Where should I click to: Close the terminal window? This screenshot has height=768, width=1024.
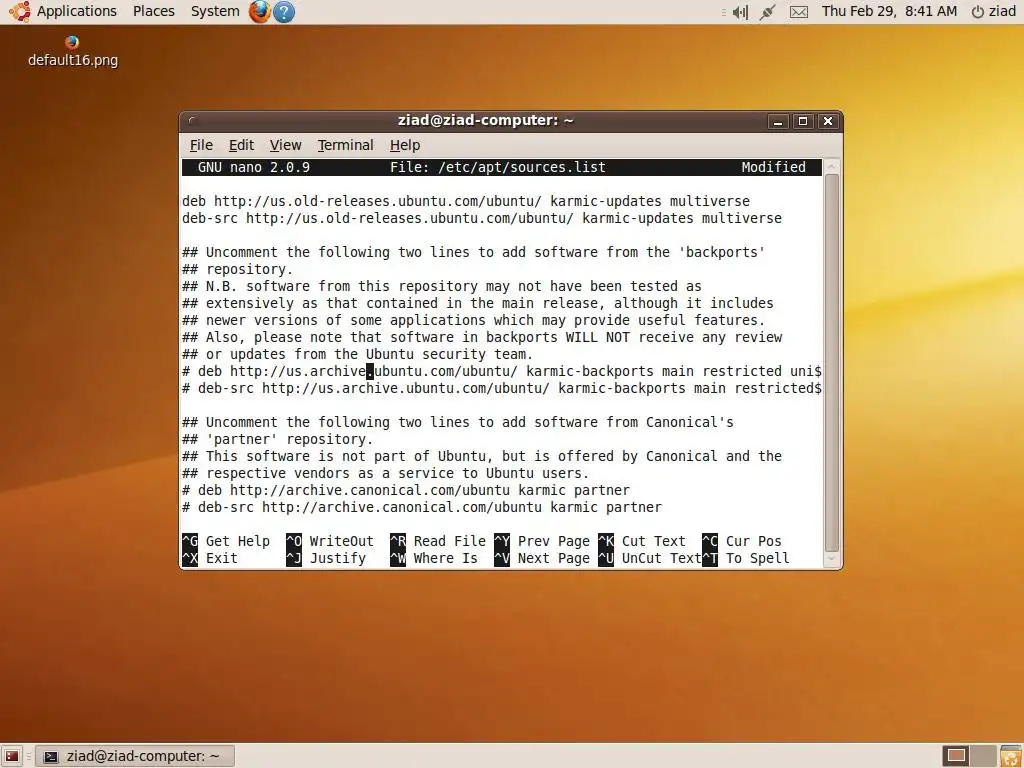click(x=828, y=121)
